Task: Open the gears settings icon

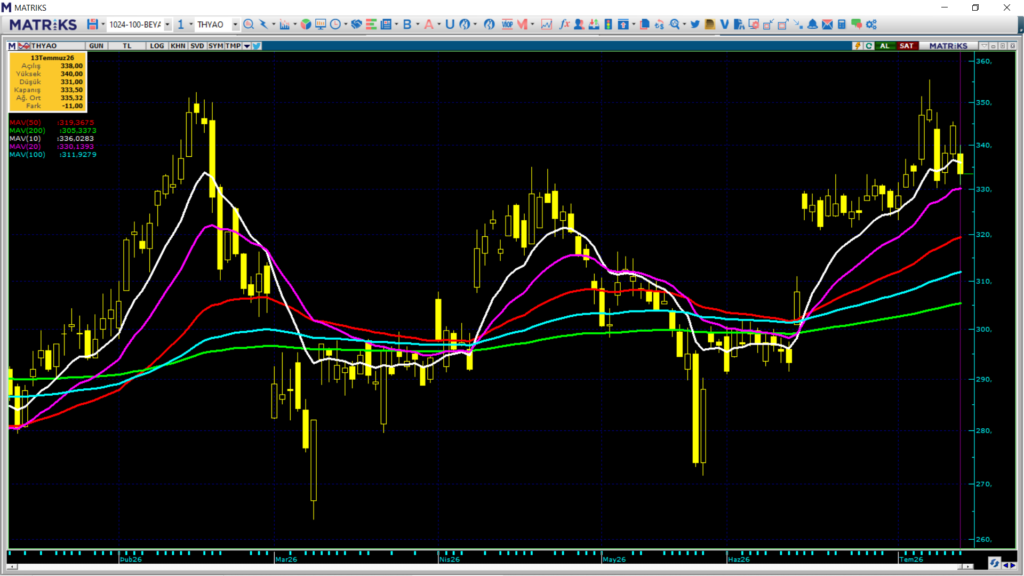Action: [871, 24]
